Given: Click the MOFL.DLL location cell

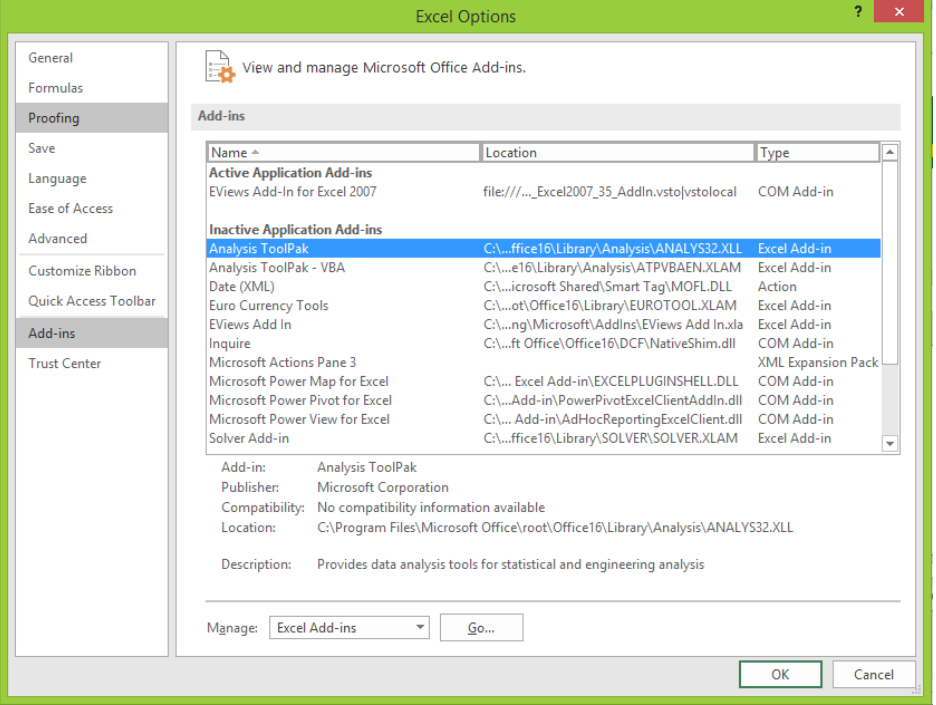Looking at the screenshot, I should 607,287.
